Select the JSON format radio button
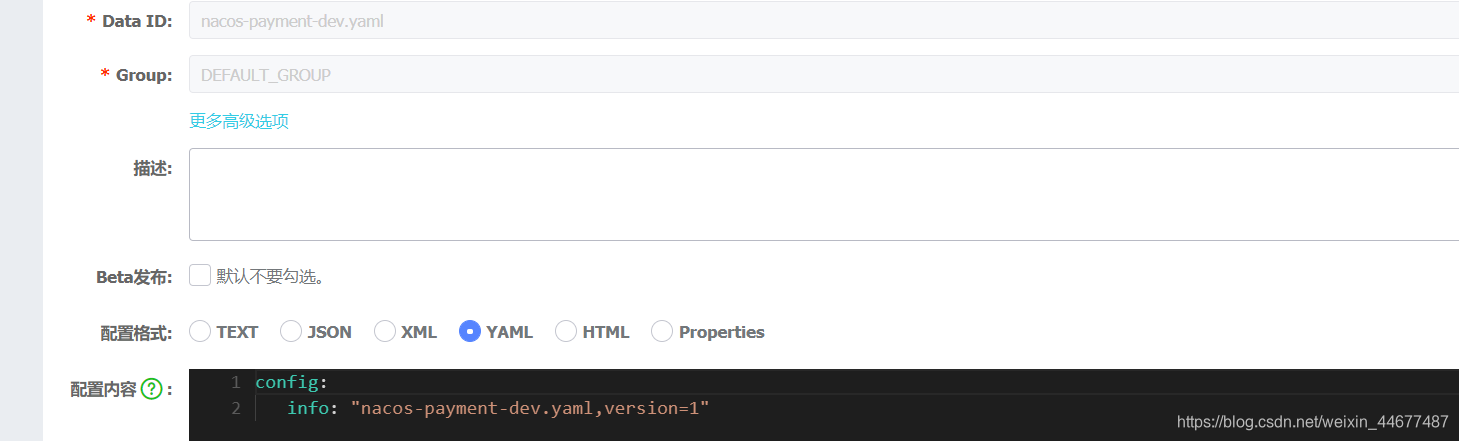This screenshot has height=441, width=1459. point(291,331)
